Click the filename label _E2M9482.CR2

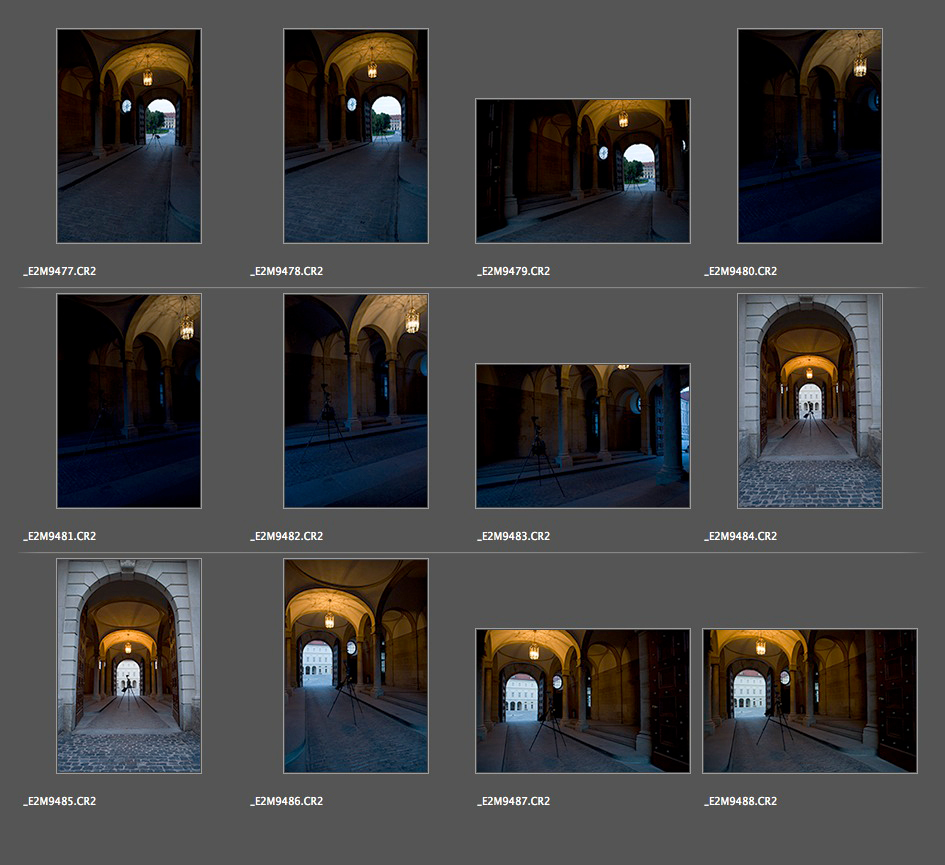(287, 536)
